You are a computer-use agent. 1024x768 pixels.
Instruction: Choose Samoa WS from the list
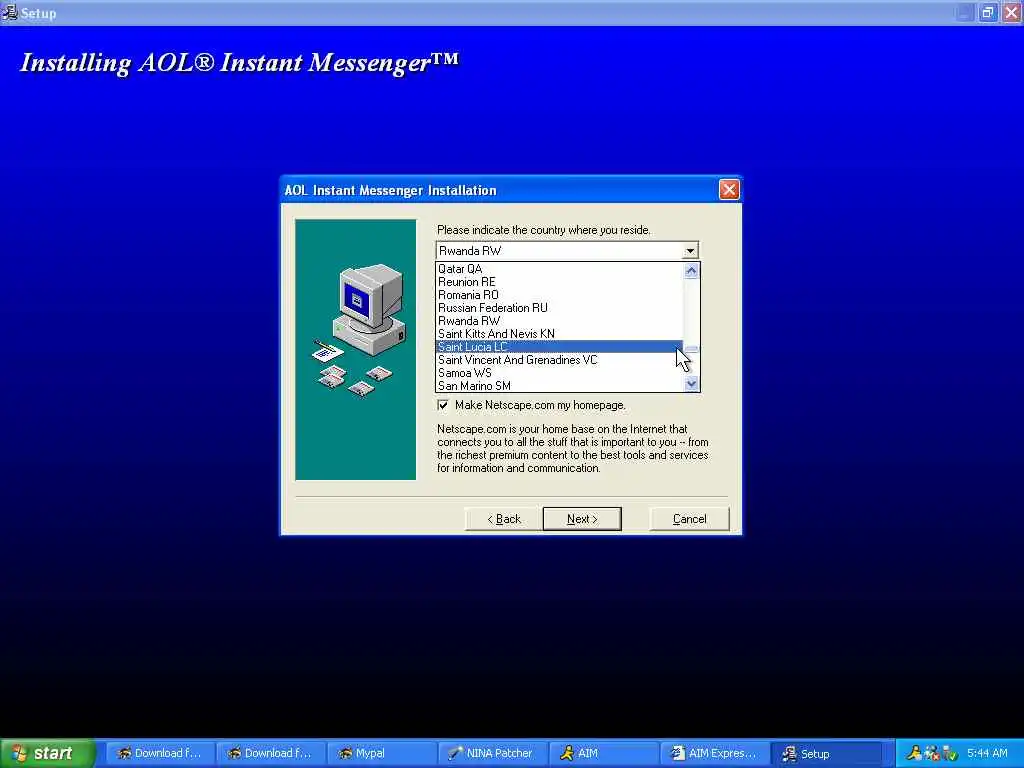click(559, 373)
